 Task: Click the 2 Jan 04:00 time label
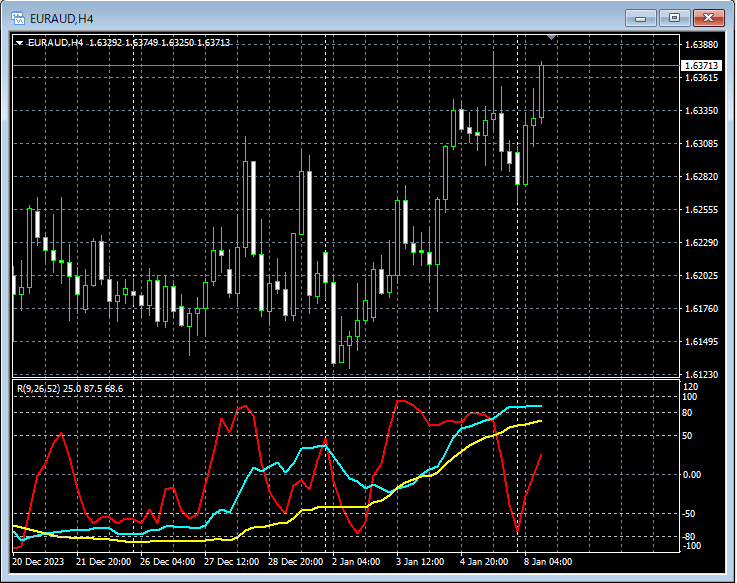click(x=356, y=562)
